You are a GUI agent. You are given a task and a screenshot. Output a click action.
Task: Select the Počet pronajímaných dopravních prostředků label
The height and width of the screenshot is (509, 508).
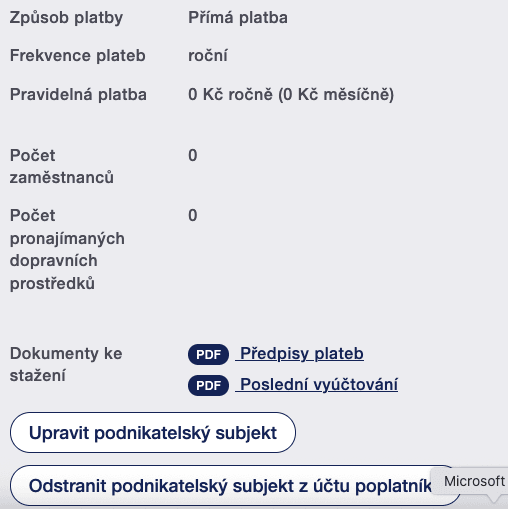67,250
